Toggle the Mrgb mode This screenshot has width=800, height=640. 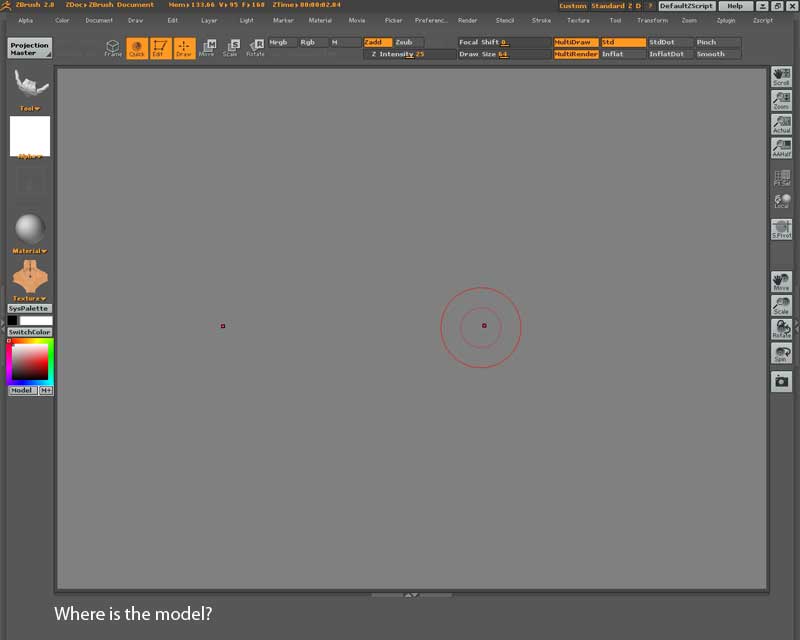pyautogui.click(x=282, y=42)
